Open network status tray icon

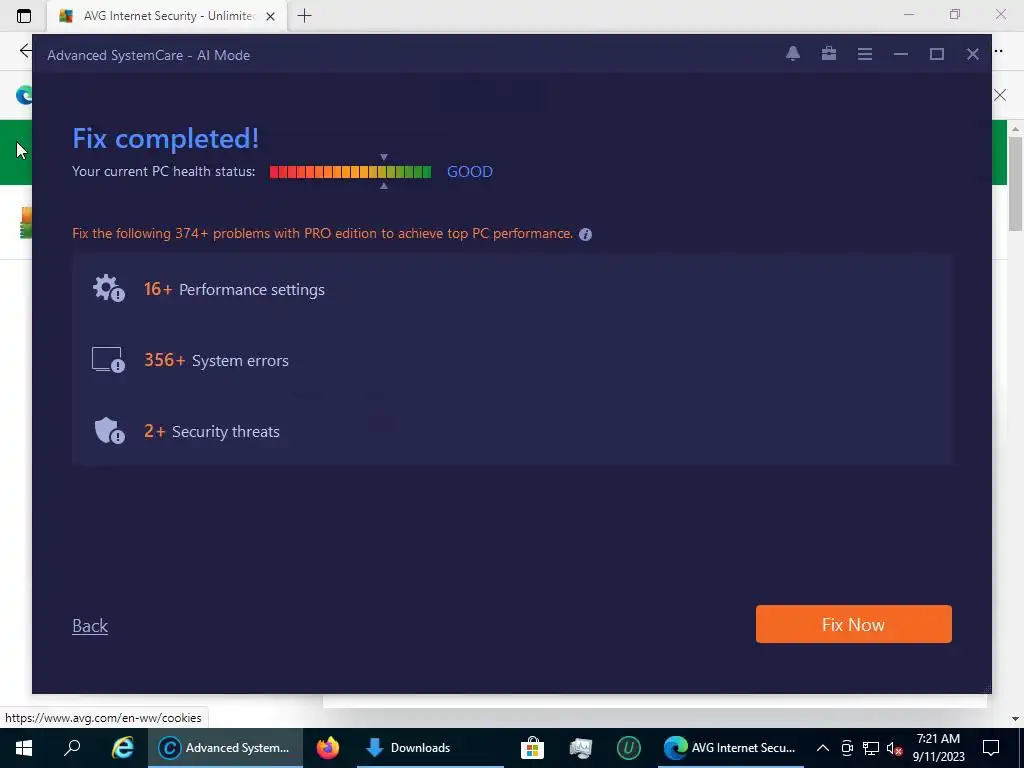tap(871, 748)
